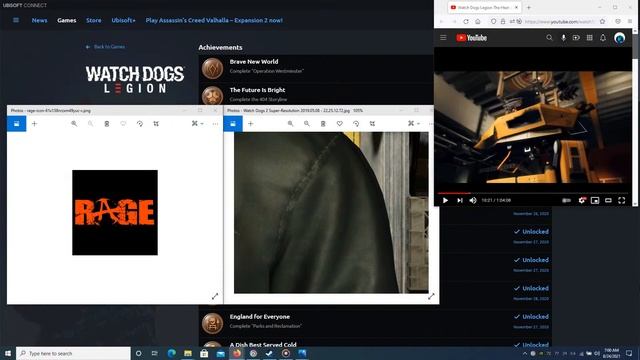Toggle YouTube autoplay switch
Screen dimensions: 640x360
tap(567, 200)
